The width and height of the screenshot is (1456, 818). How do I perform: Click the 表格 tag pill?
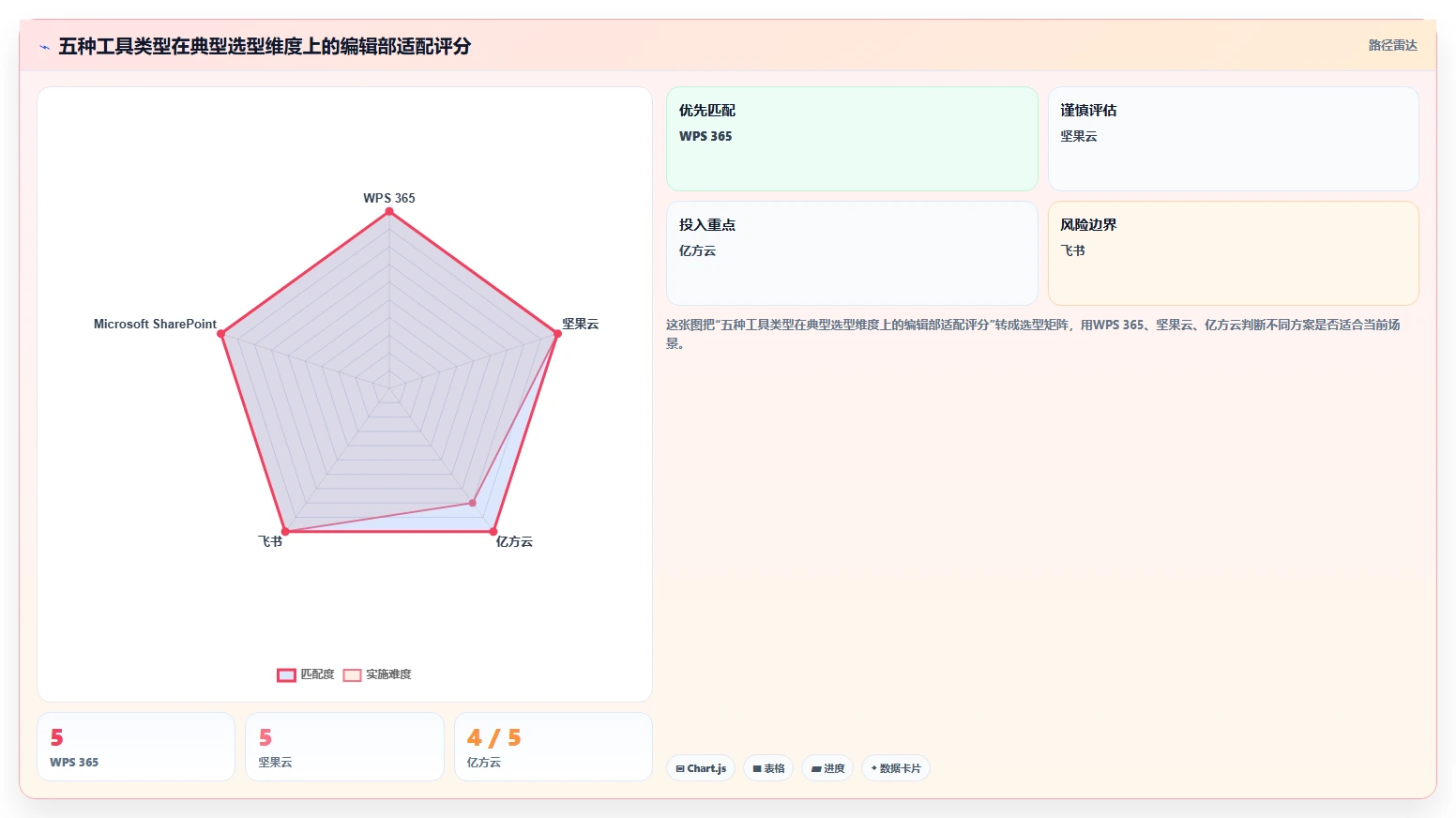[768, 768]
